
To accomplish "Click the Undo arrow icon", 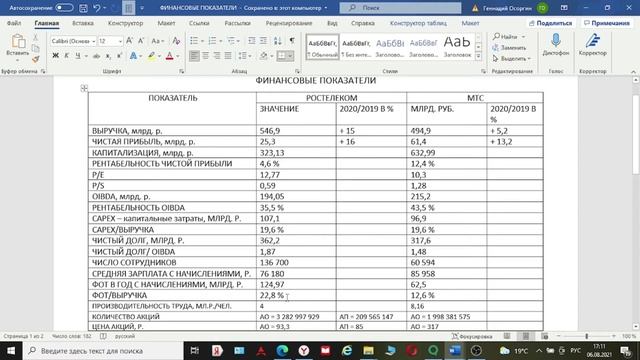I will tap(97, 8).
